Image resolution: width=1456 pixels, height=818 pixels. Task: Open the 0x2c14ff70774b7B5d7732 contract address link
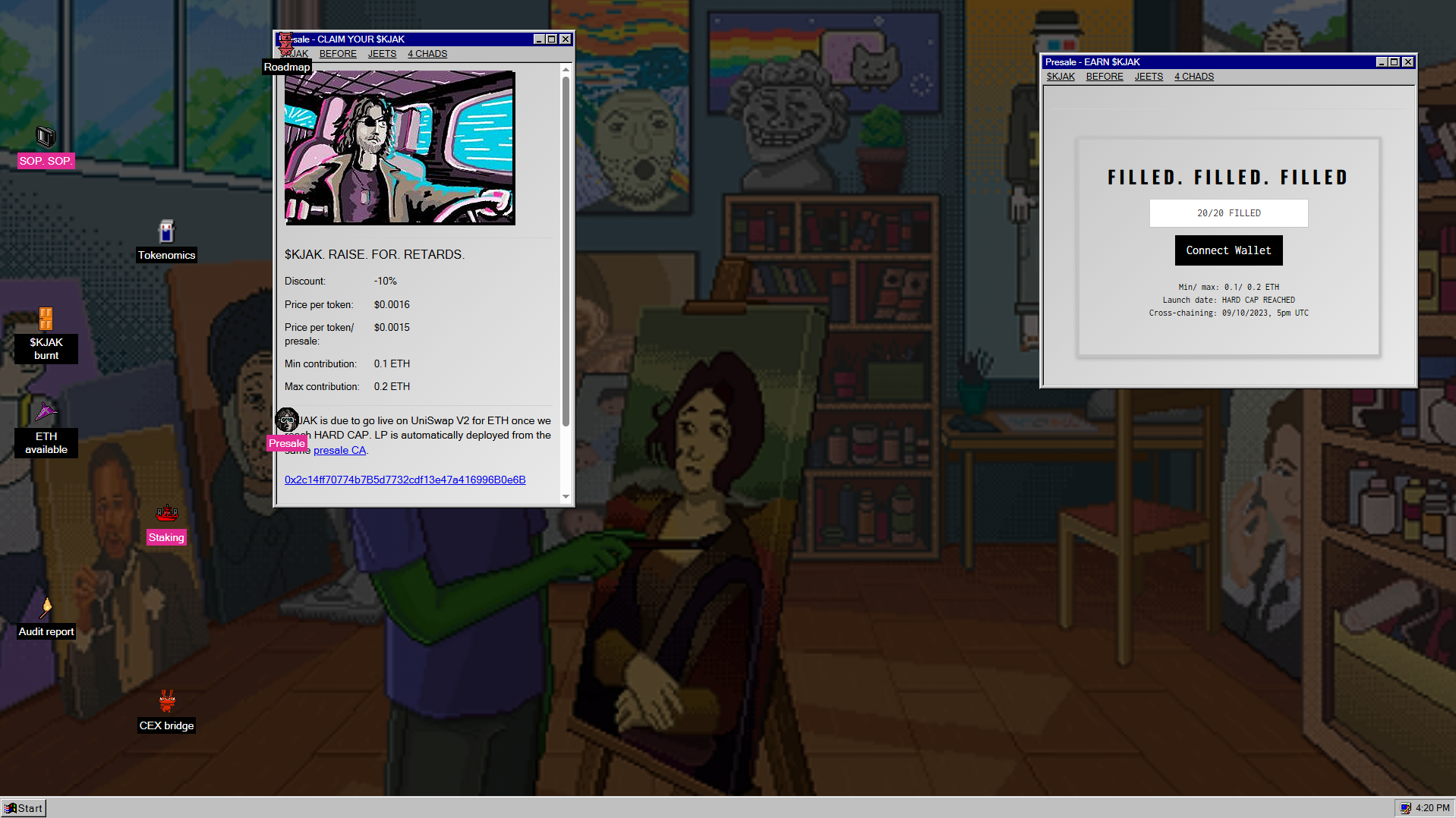405,480
